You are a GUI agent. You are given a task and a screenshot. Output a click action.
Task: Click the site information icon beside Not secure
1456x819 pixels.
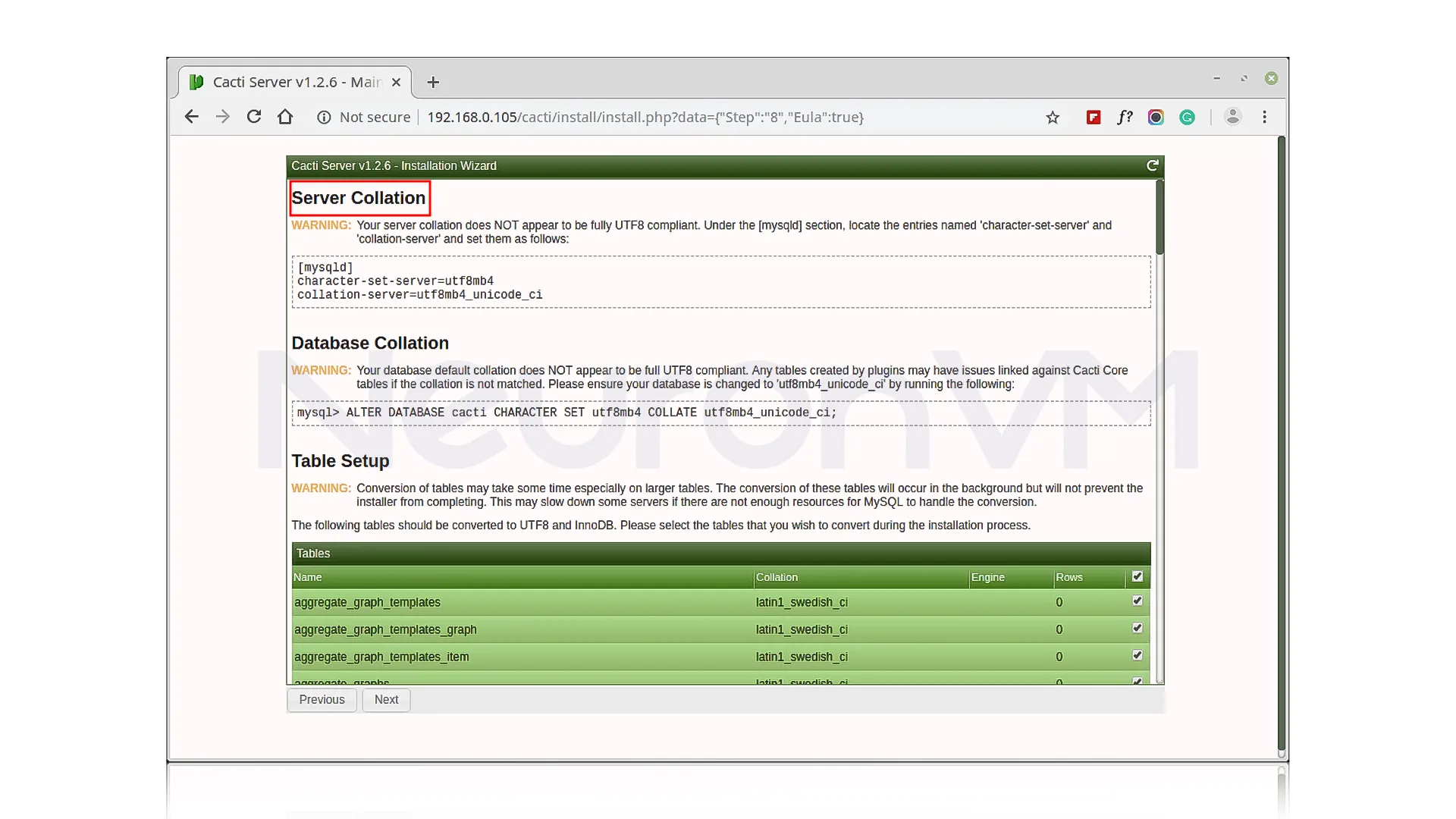(x=324, y=118)
